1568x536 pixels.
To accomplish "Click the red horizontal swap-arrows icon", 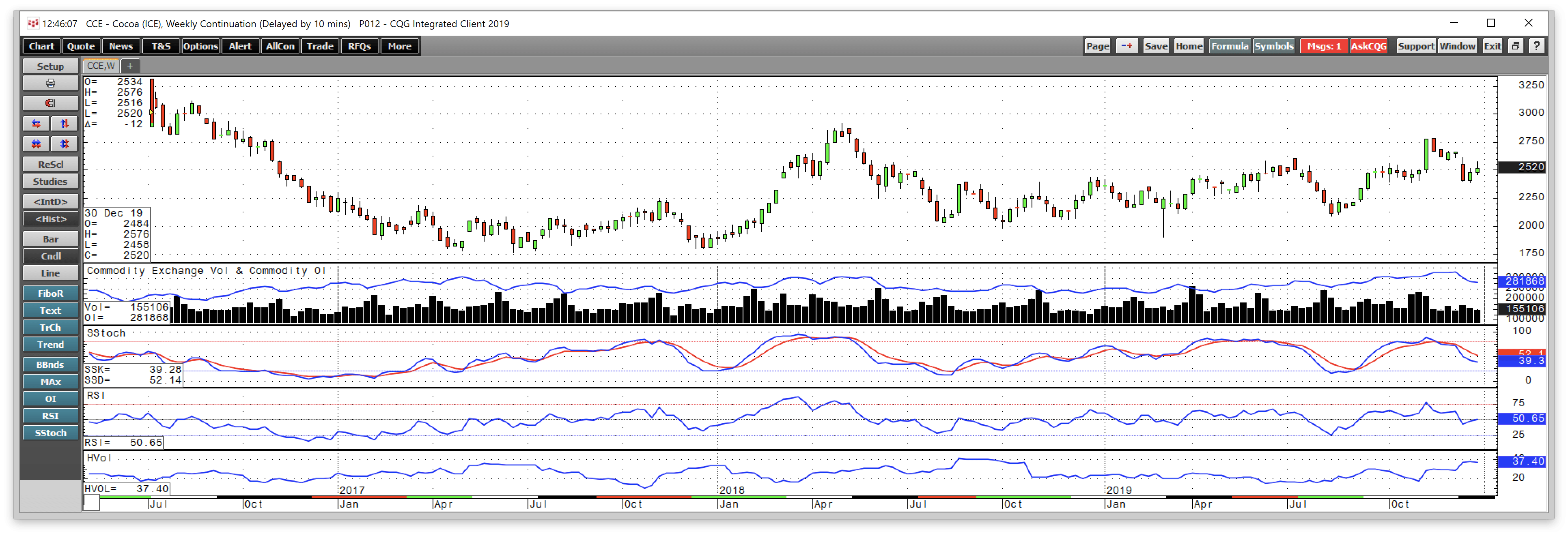I will click(35, 124).
